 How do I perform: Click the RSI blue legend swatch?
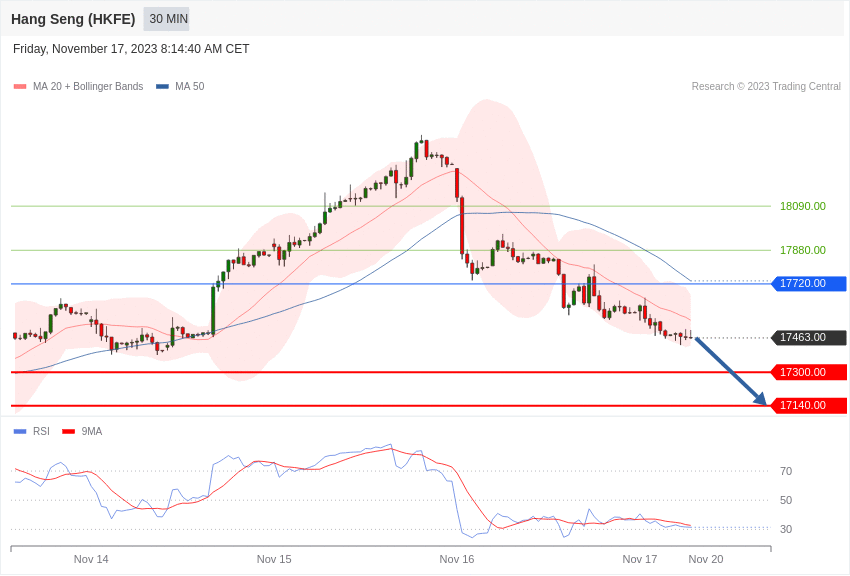pyautogui.click(x=20, y=432)
